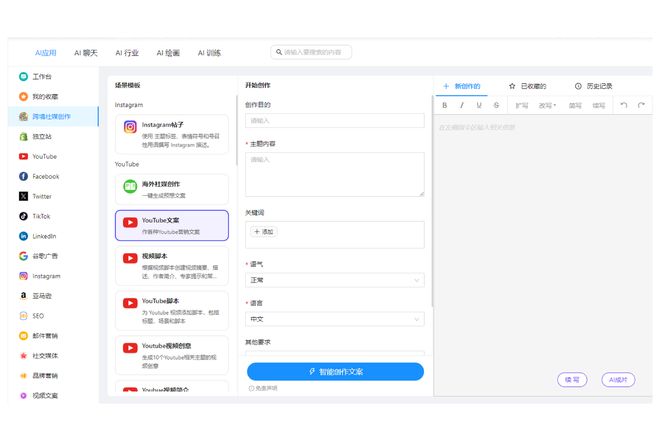This screenshot has height=441, width=660.
Task: Open 社交媒体 social media in the sidebar
Action: (53, 356)
